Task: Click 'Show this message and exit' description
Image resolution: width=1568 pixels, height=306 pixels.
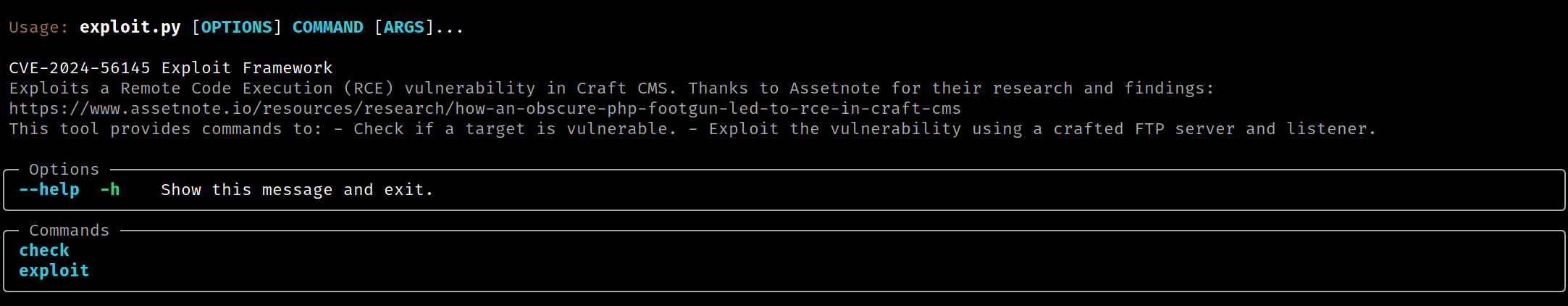Action: pyautogui.click(x=297, y=190)
